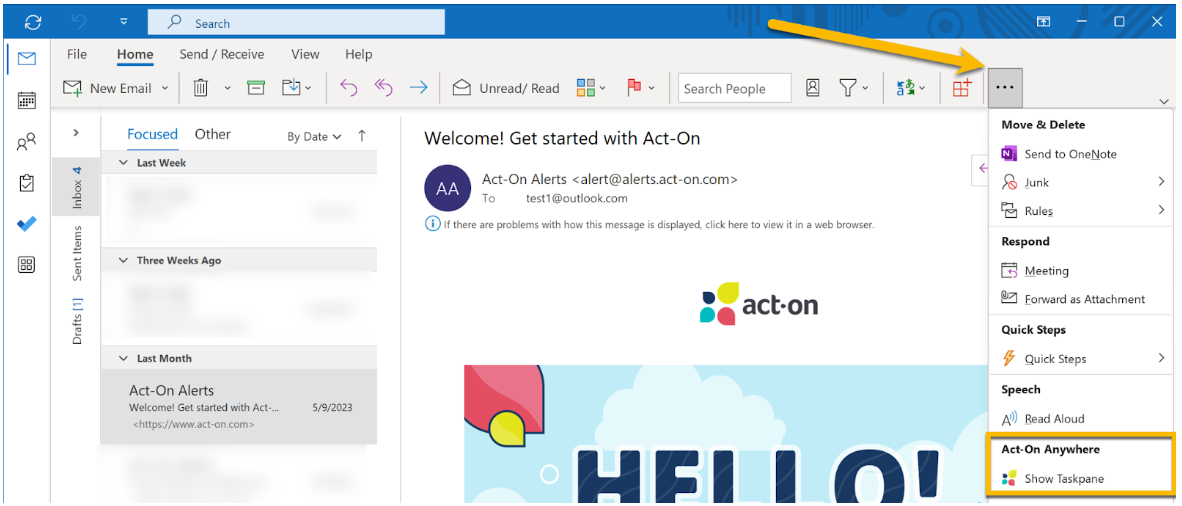Viewport: 1182px width, 506px height.
Task: Switch to the Other inbox tab
Action: [213, 134]
